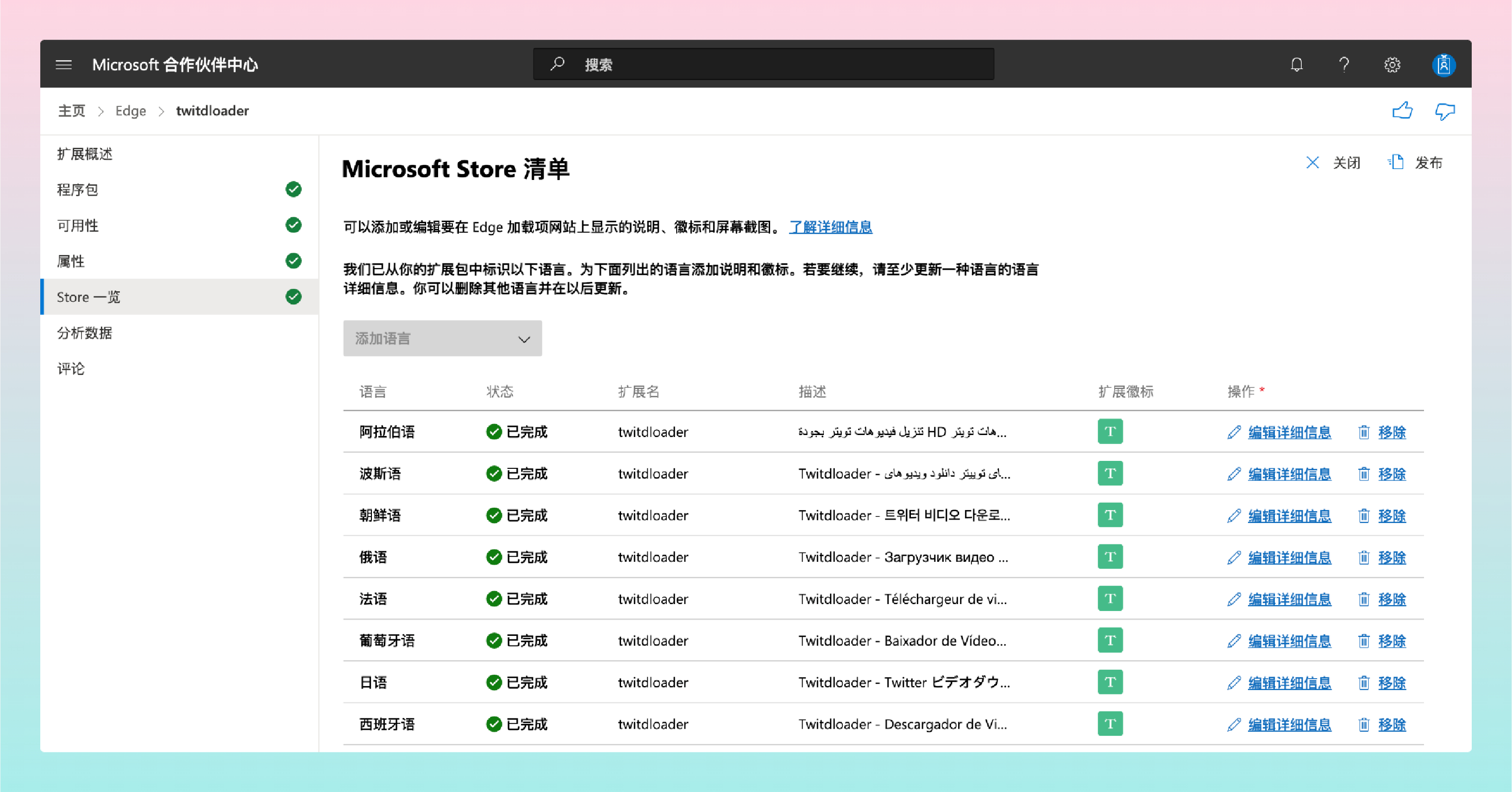Select the 程序包 sidebar item
Image resolution: width=1512 pixels, height=792 pixels.
click(78, 189)
